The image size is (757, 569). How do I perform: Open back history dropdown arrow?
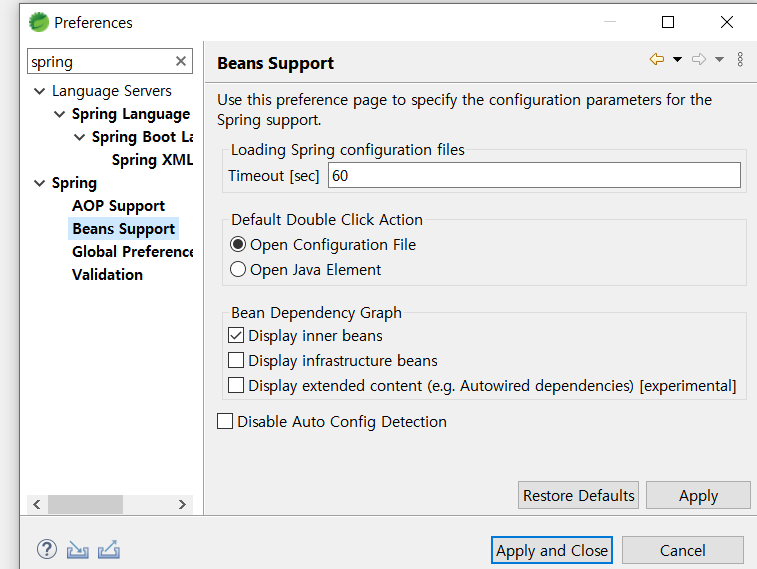(677, 59)
